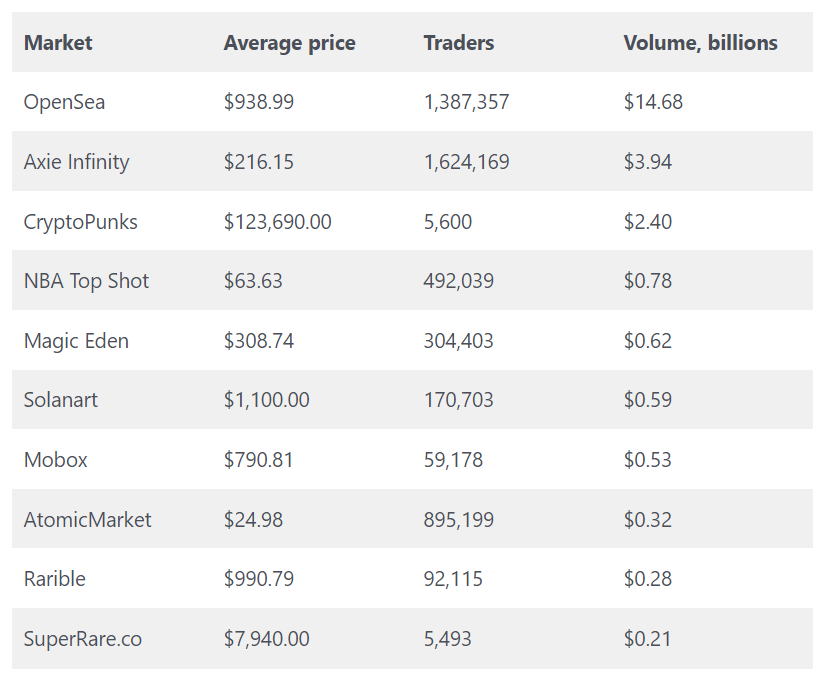Screen dimensions: 826x680
Task: Click the Market column header
Action: pos(58,42)
